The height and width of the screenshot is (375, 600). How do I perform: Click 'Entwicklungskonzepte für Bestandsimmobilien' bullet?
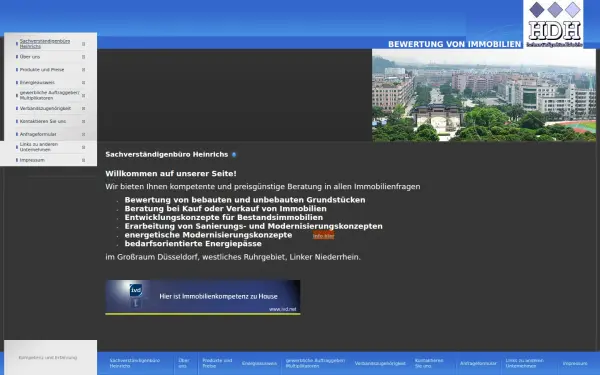point(223,217)
